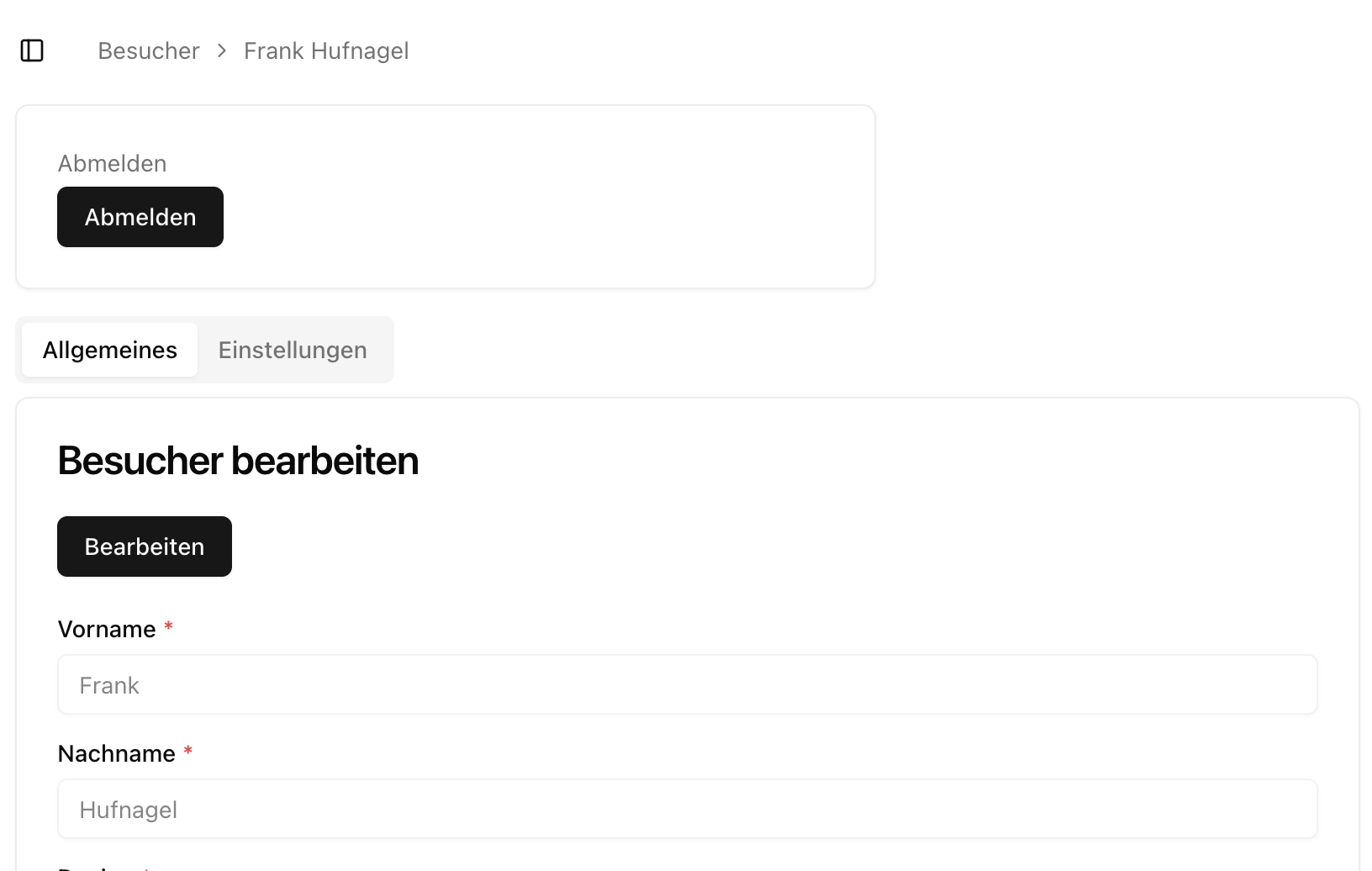Viewport: 1372px width, 871px height.
Task: Click the gray Abmelden label text
Action: tap(112, 163)
